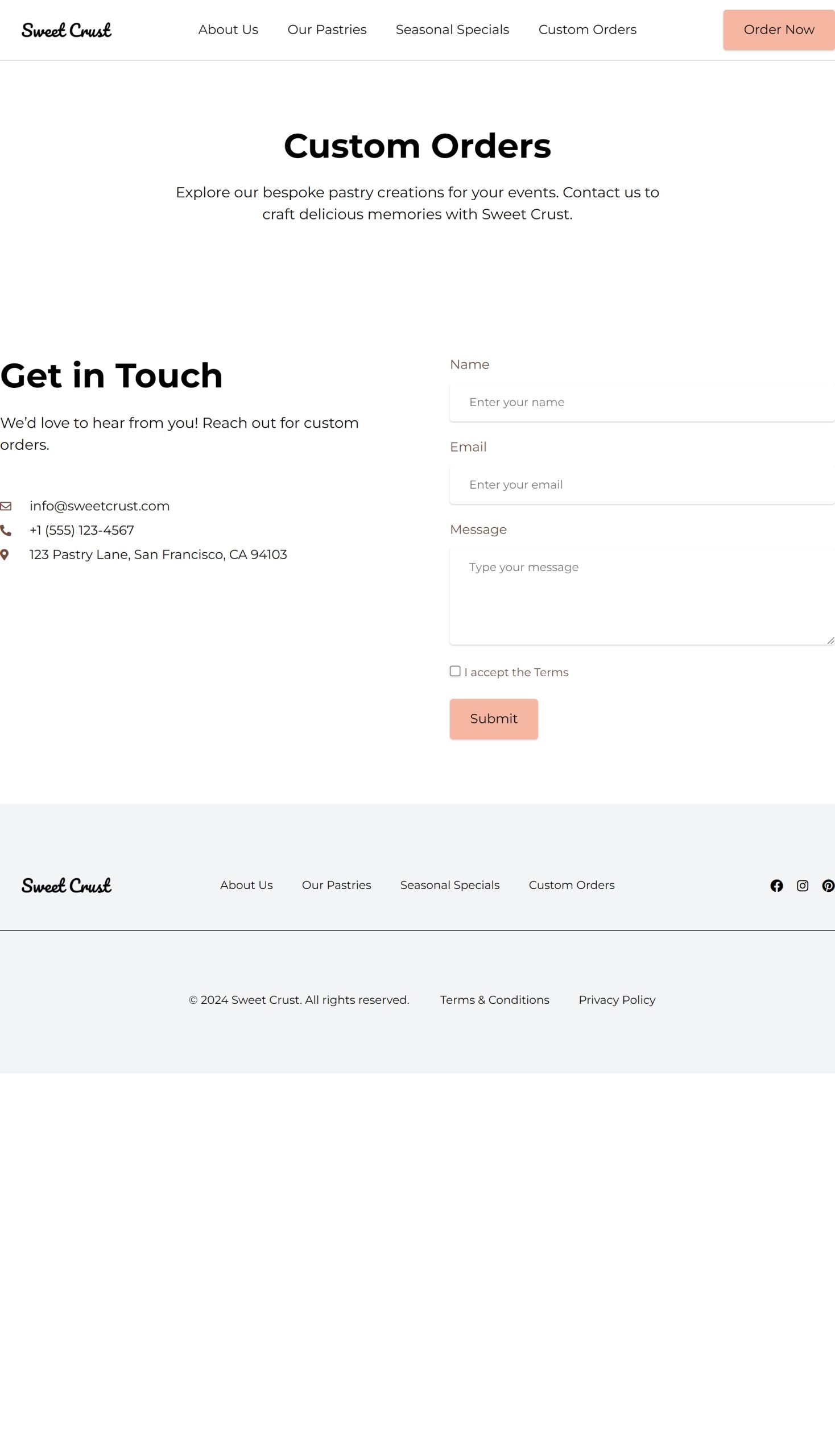Open Seasonal Specials in top navigation
This screenshot has width=835, height=1456.
pos(453,30)
